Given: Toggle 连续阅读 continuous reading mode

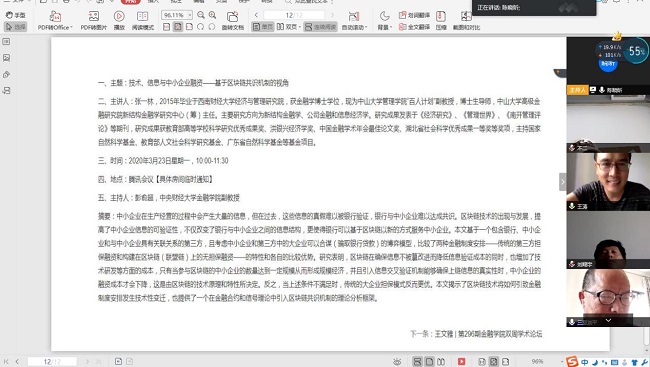Looking at the screenshot, I should click(320, 27).
